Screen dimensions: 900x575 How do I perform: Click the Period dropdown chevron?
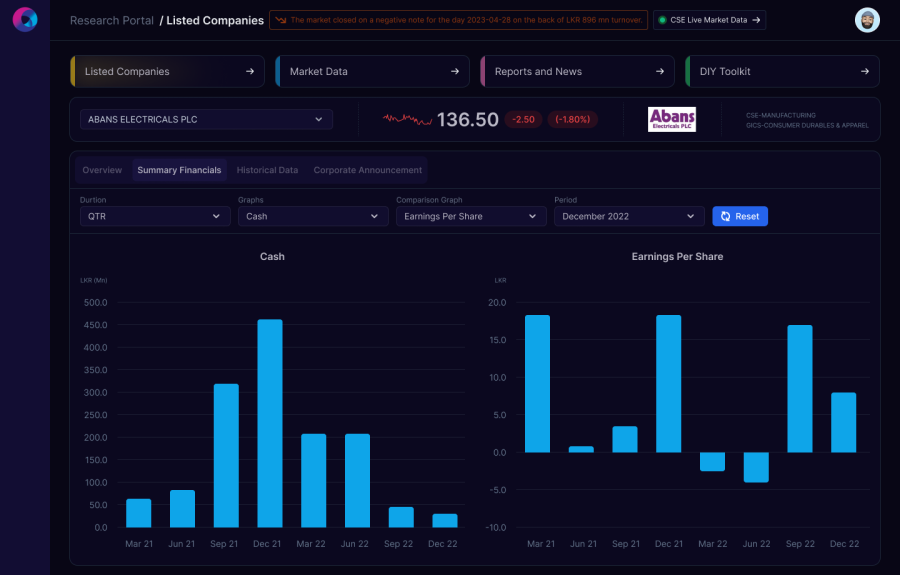coord(690,216)
